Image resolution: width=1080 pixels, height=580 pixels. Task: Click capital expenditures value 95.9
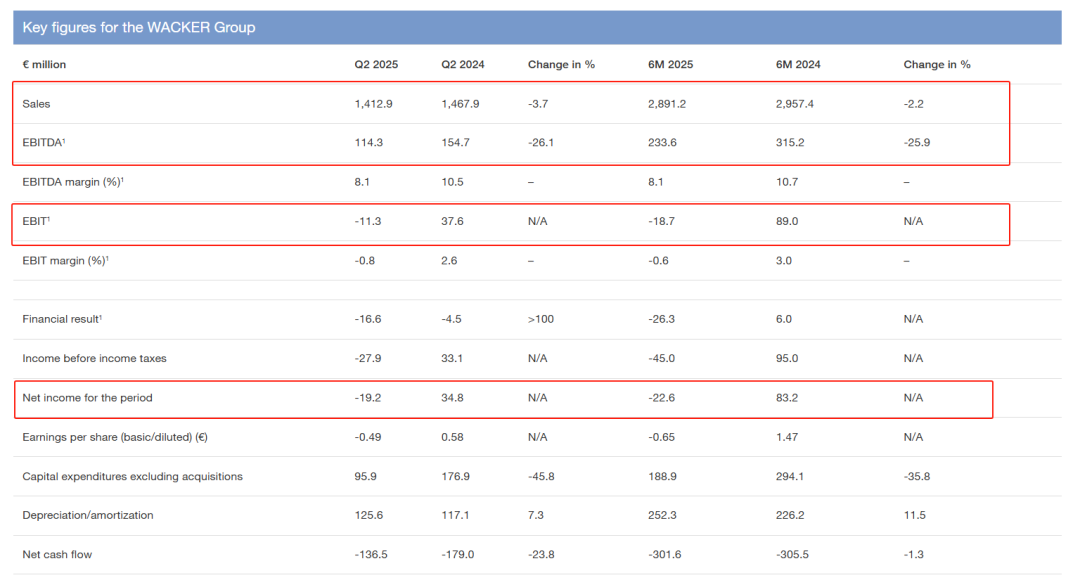[x=365, y=476]
